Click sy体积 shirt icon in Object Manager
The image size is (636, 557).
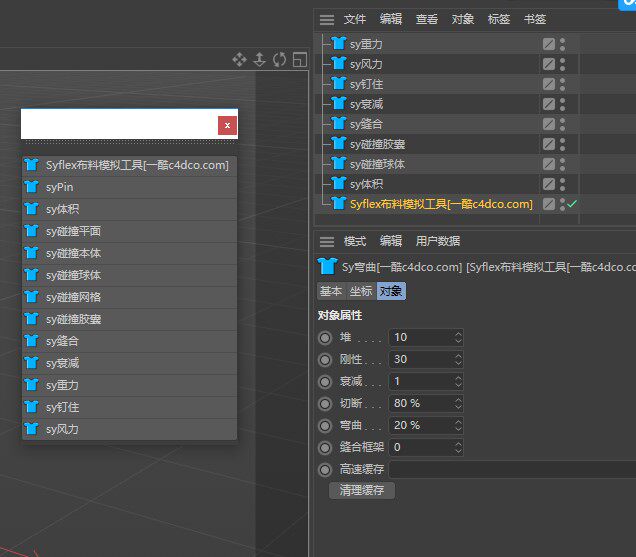point(338,184)
